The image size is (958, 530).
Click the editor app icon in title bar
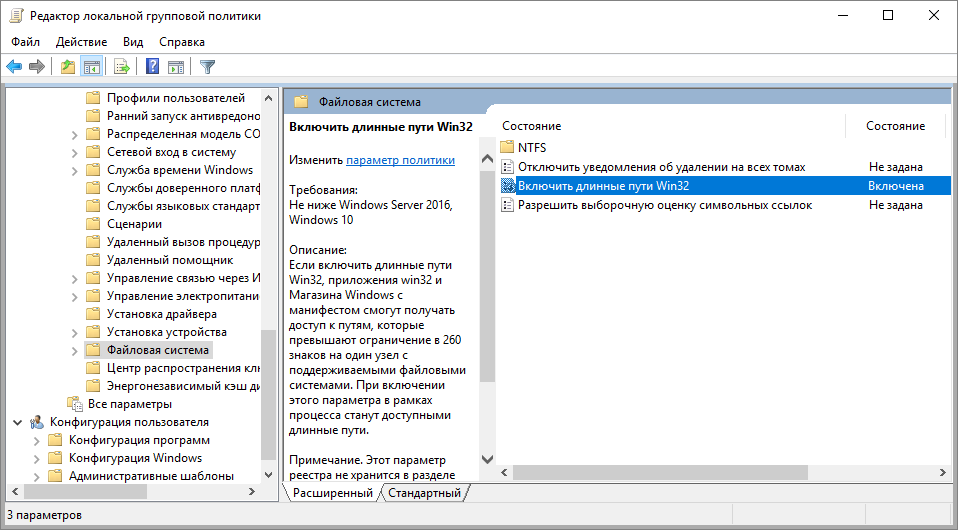point(16,16)
